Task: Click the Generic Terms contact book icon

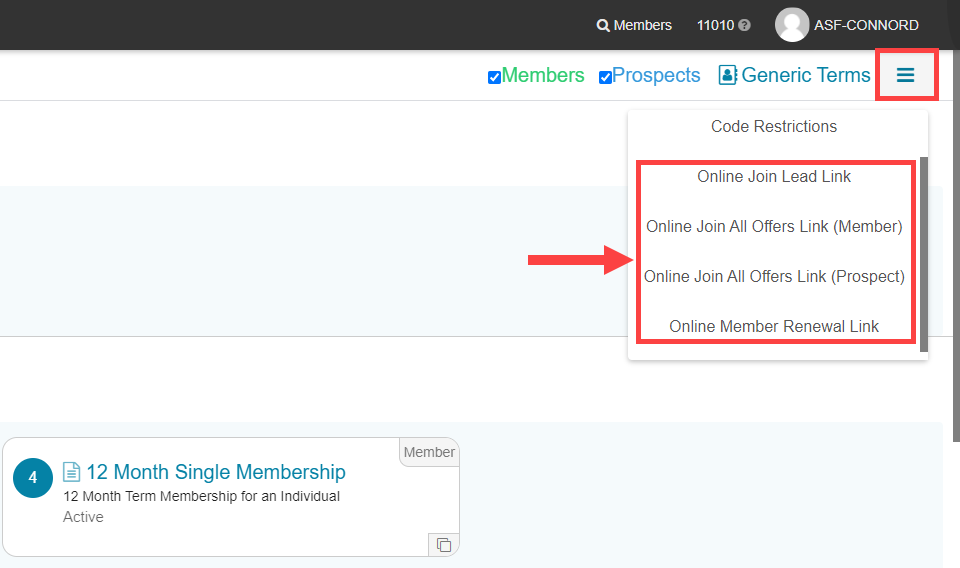Action: [x=727, y=75]
